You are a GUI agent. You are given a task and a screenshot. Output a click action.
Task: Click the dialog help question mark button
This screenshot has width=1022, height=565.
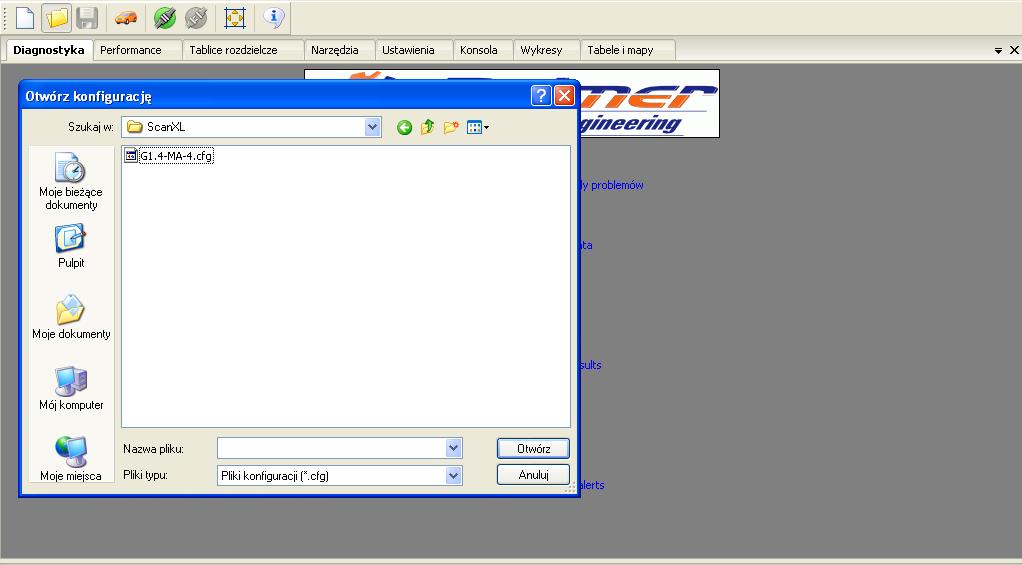coord(541,96)
